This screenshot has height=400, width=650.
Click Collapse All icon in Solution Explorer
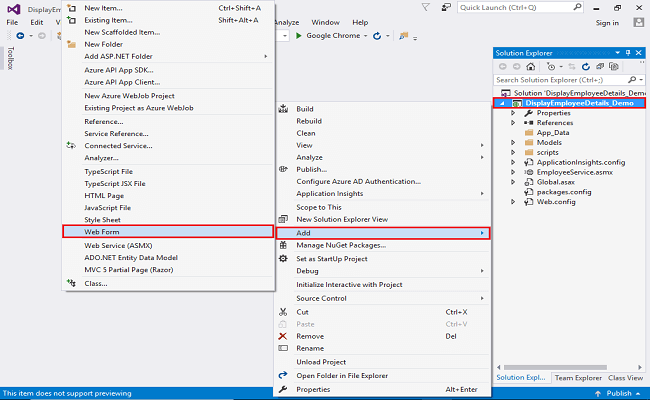[x=600, y=66]
